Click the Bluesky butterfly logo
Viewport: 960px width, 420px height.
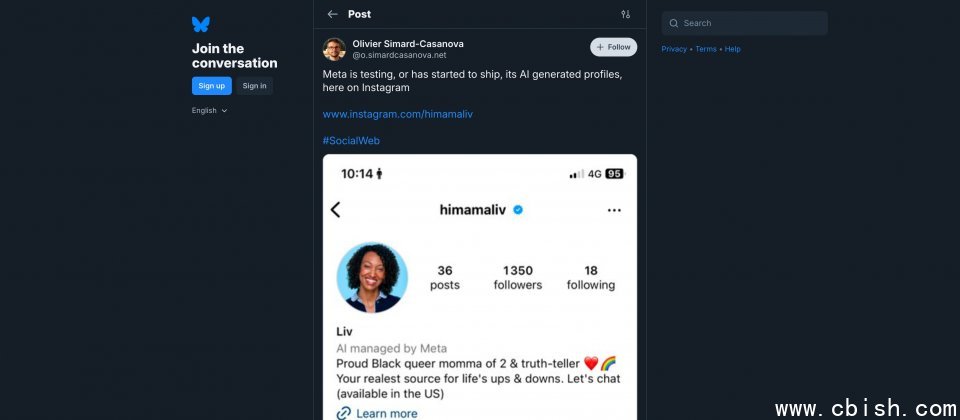point(201,24)
